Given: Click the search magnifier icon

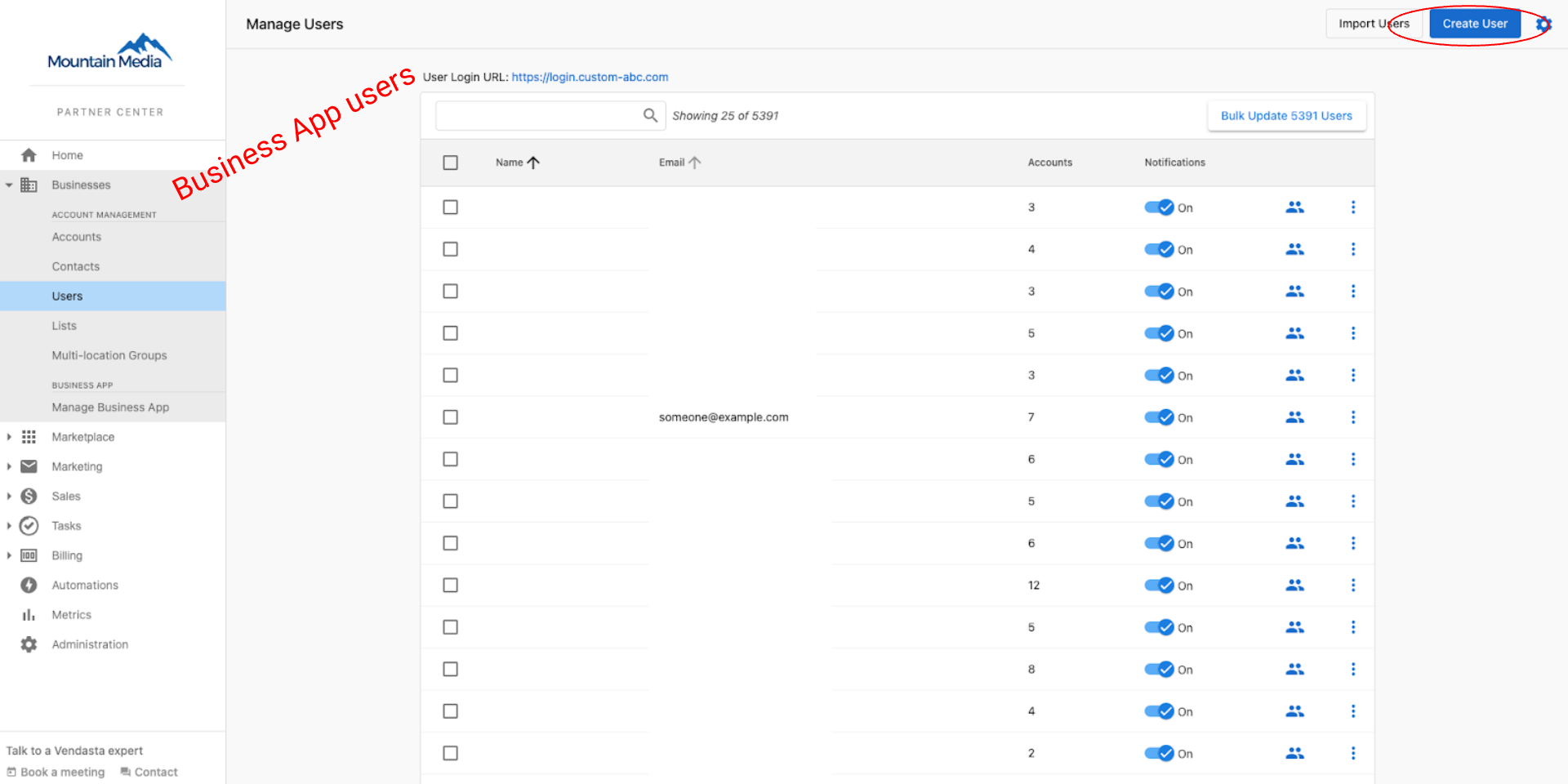Looking at the screenshot, I should [x=650, y=115].
